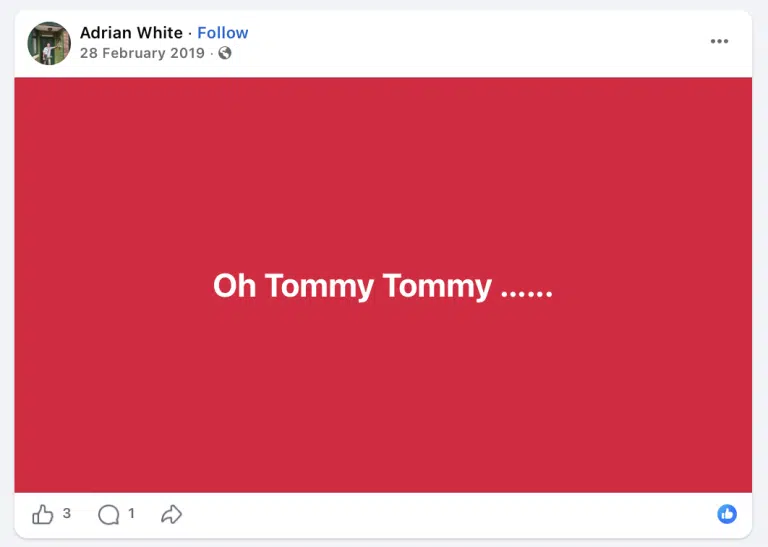Follow Adrian White
The width and height of the screenshot is (768, 547).
pos(222,33)
